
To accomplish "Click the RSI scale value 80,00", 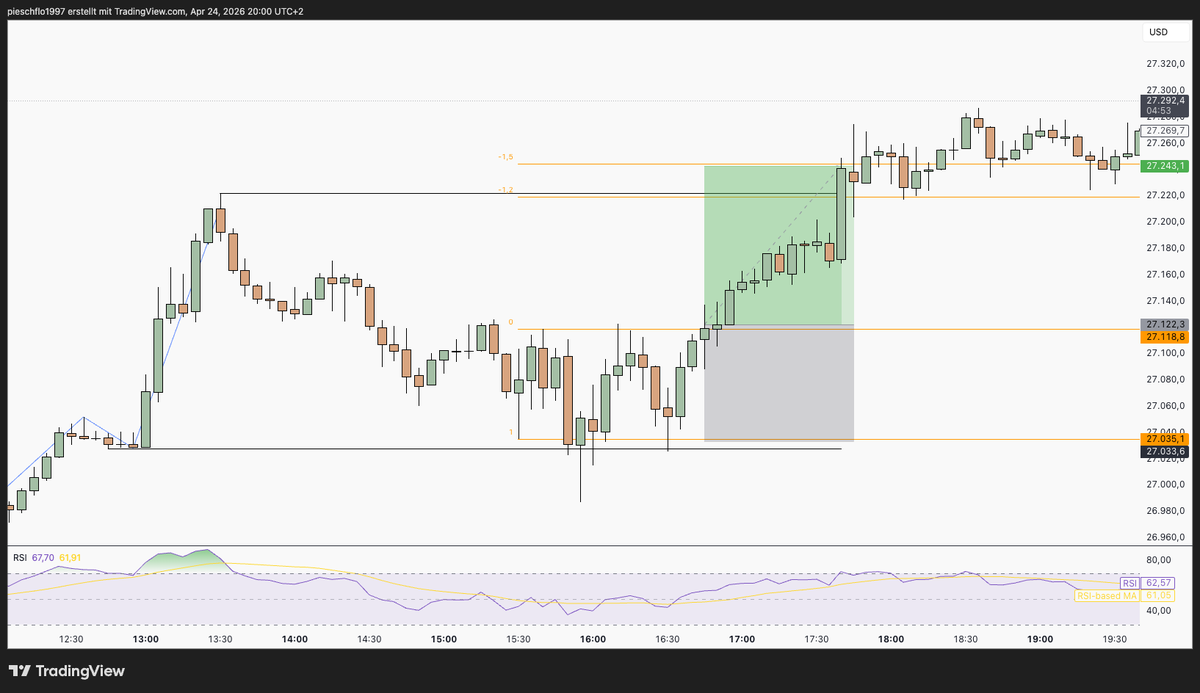I will (x=1159, y=560).
